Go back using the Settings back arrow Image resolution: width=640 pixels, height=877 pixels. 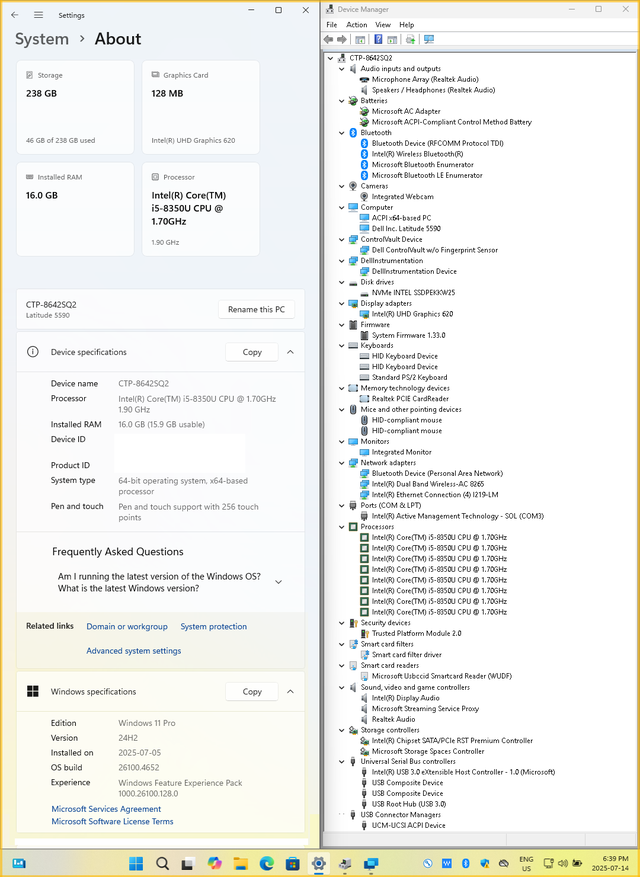(x=14, y=15)
